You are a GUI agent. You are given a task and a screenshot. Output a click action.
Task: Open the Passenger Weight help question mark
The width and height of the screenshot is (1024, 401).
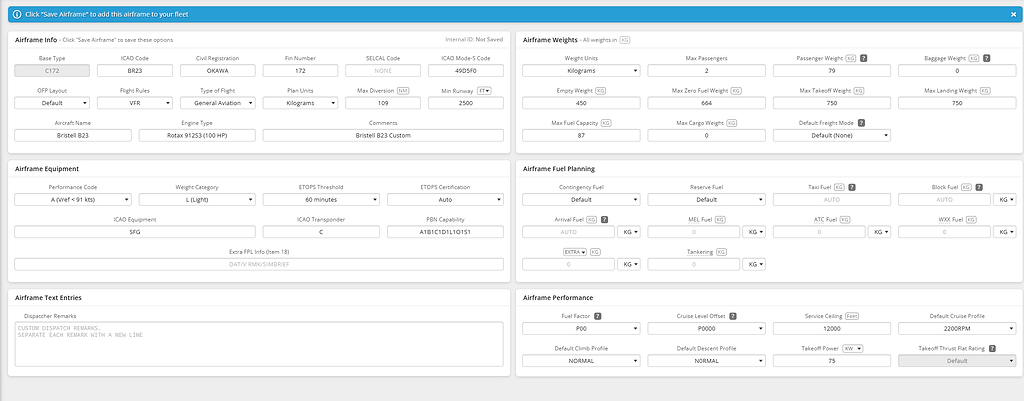863,58
